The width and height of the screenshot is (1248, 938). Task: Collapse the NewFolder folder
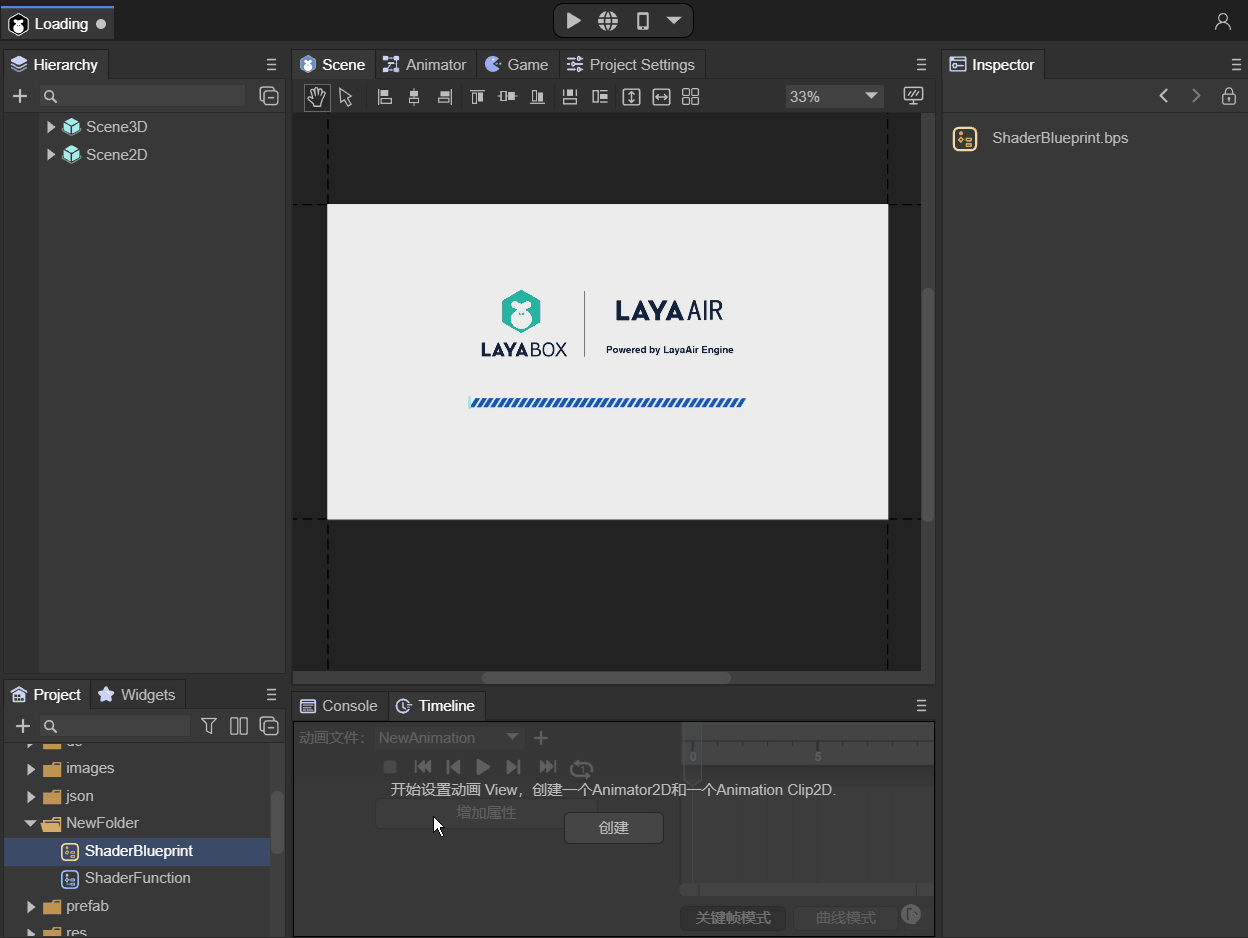[31, 824]
